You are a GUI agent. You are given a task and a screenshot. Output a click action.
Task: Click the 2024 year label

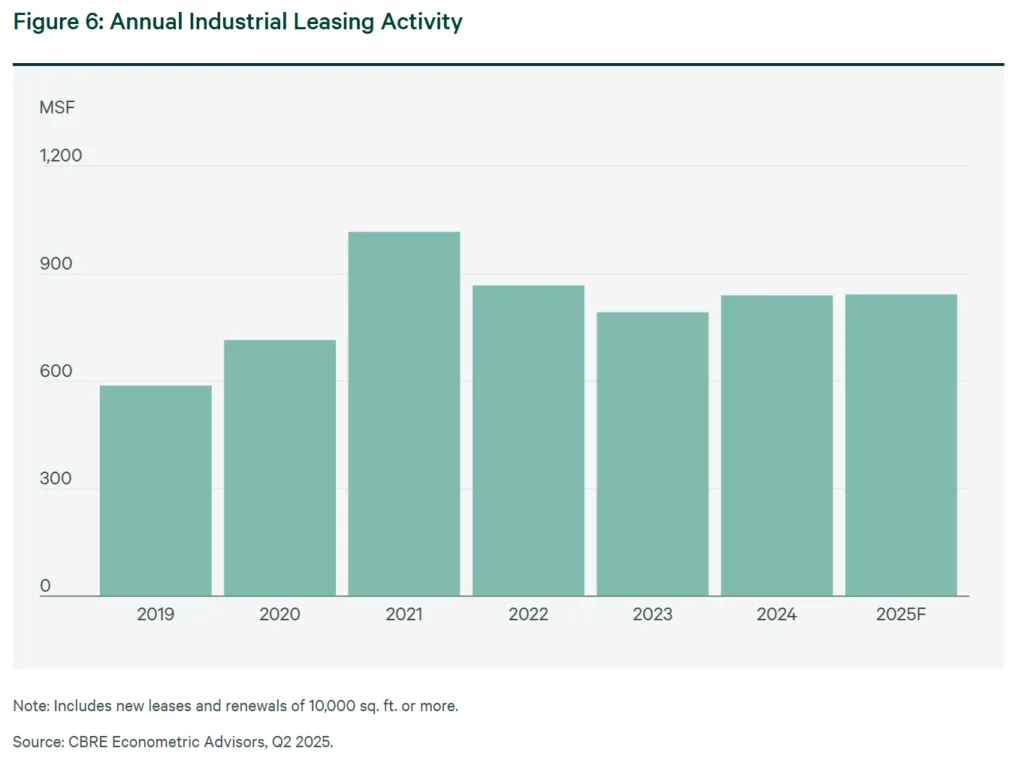click(777, 614)
